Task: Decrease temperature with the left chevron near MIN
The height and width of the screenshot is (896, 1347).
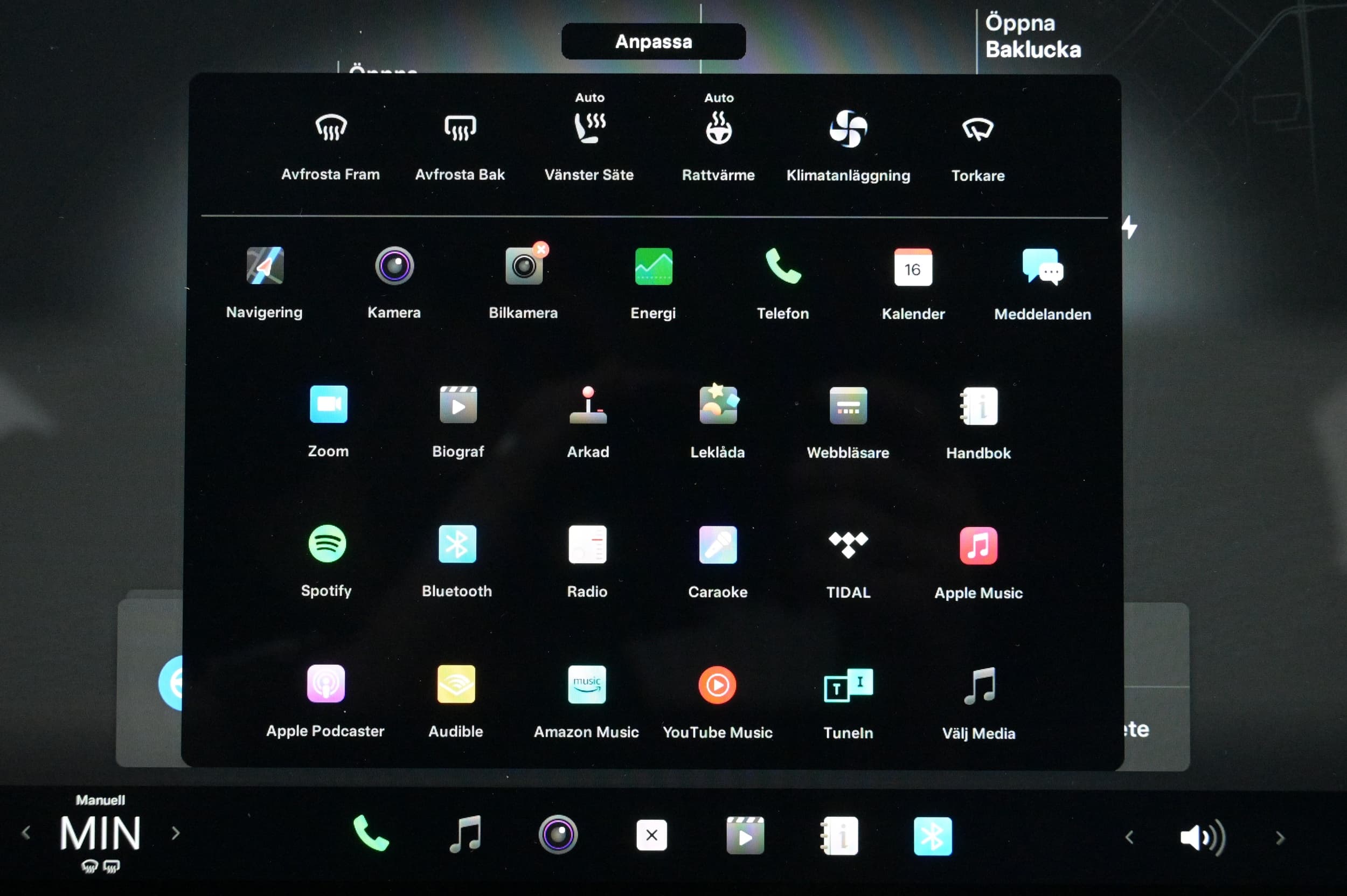Action: [x=26, y=832]
